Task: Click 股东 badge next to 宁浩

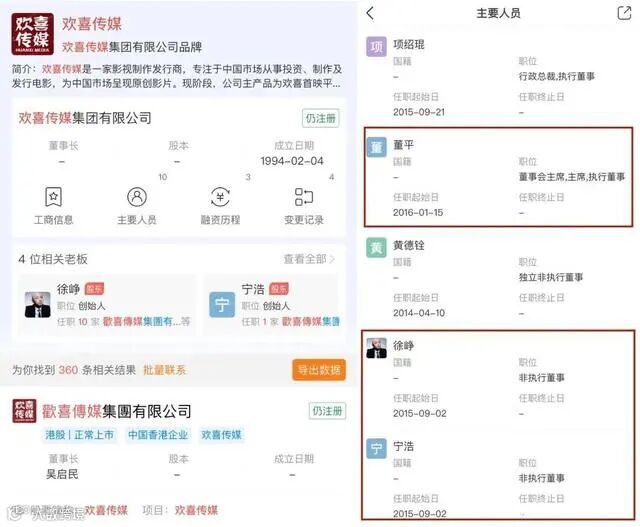Action: (x=279, y=289)
